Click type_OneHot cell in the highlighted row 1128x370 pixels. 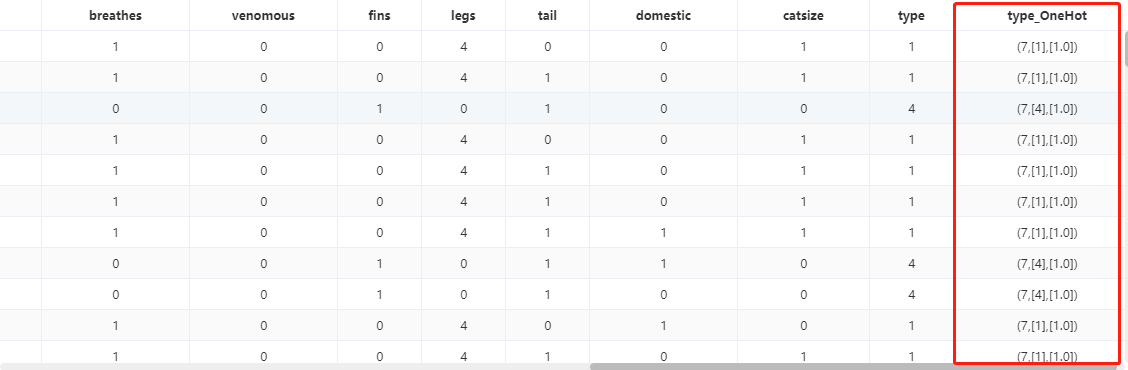coord(1047,109)
